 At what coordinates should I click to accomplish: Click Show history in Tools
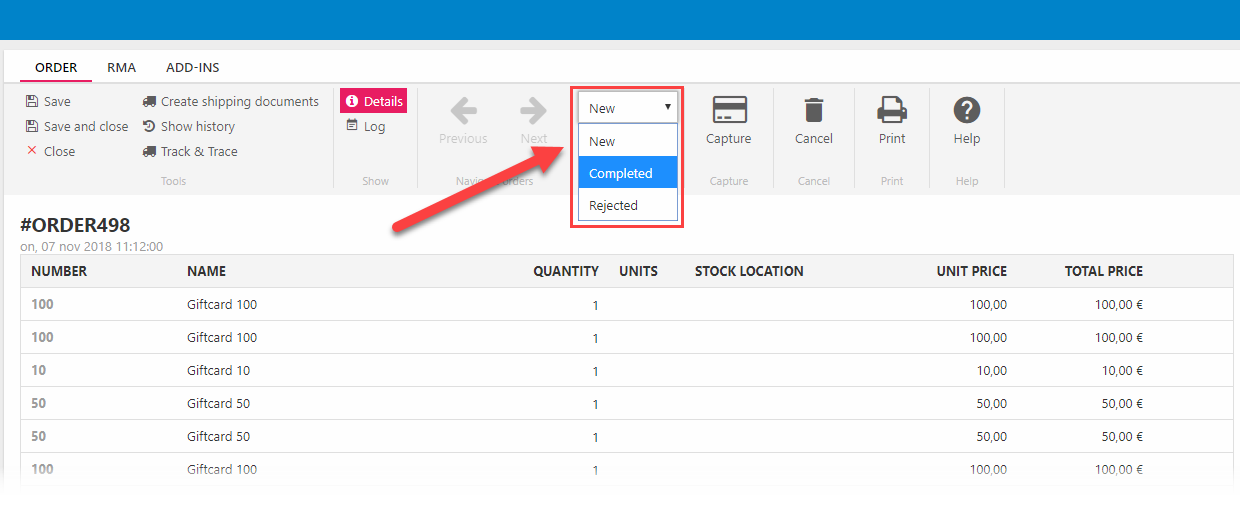tap(197, 127)
